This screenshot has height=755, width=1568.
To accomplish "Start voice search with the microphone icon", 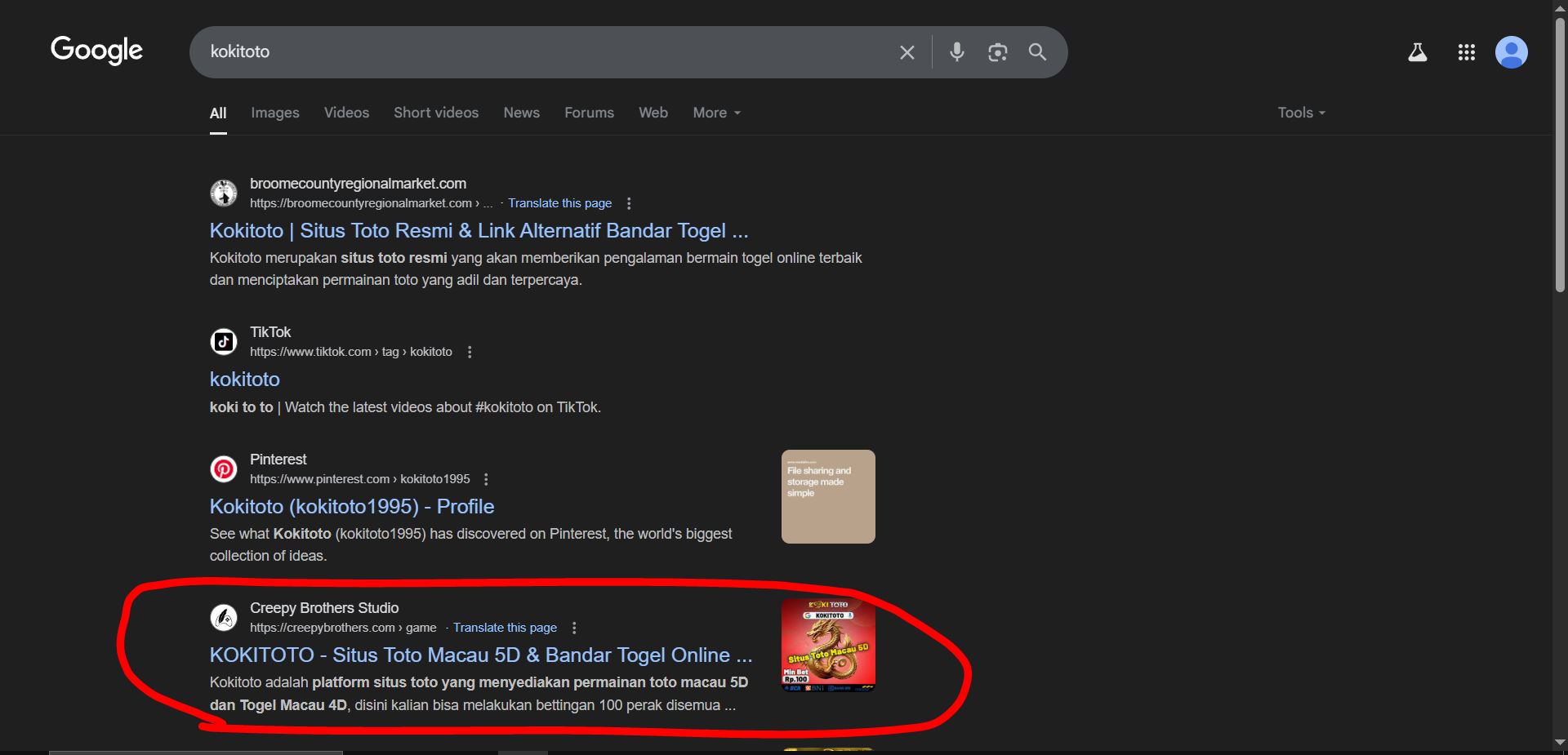I will (956, 52).
